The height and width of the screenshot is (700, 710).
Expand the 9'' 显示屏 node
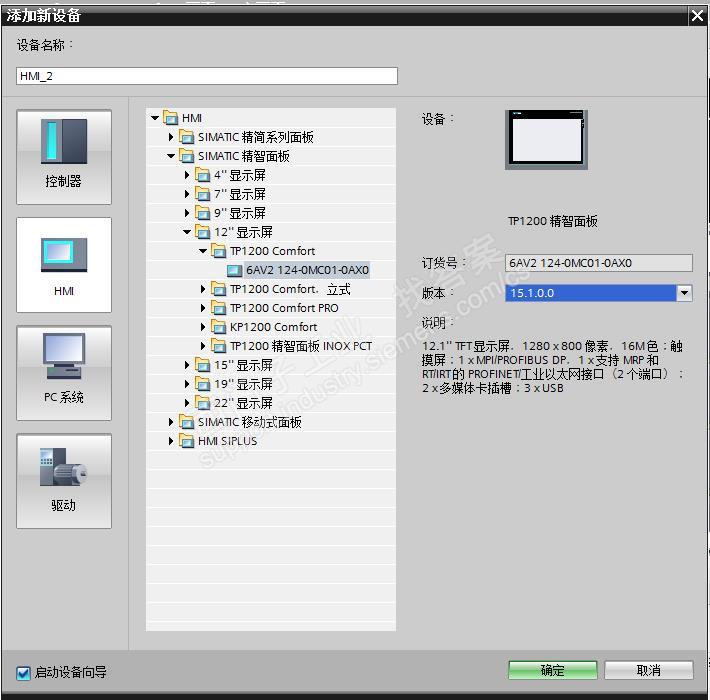pos(187,213)
